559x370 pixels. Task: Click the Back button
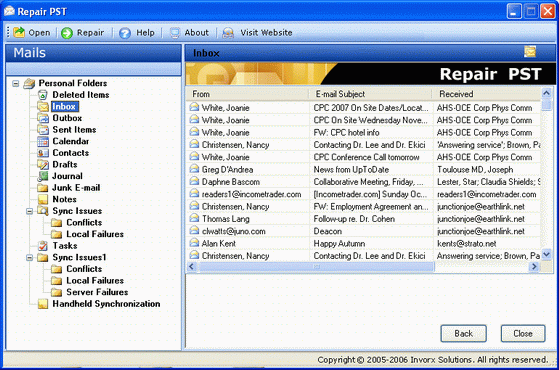(x=463, y=334)
